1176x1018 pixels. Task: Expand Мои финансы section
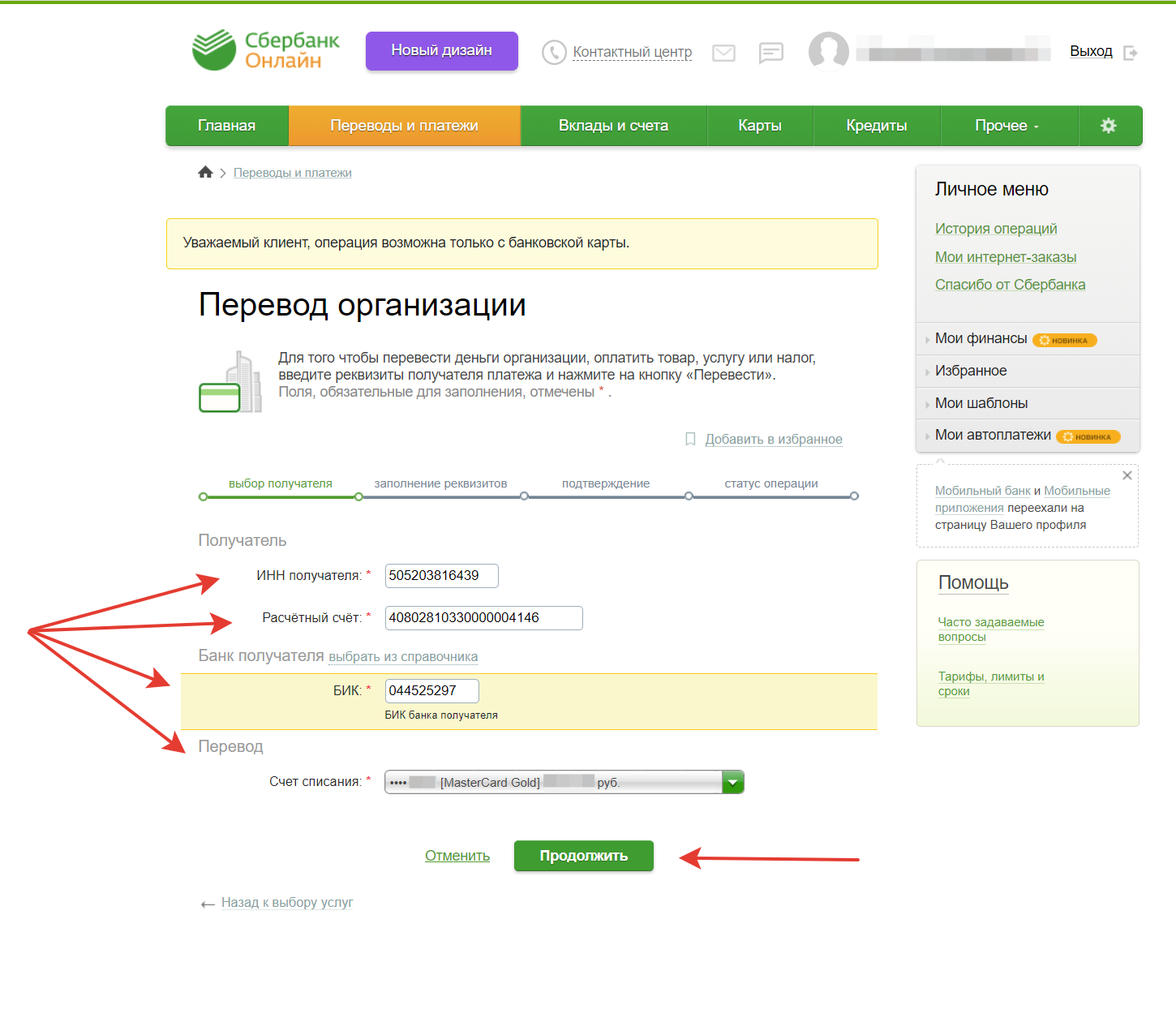point(981,338)
